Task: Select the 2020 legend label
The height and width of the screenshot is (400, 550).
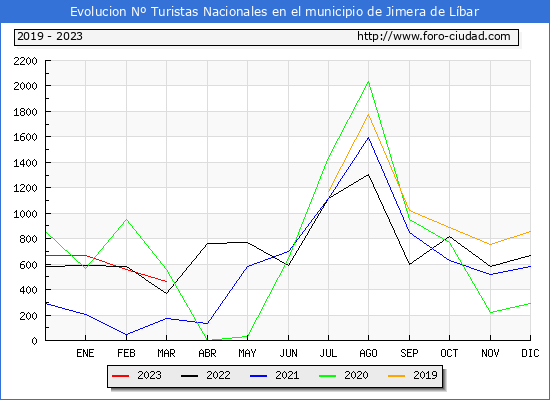Action: tap(356, 375)
